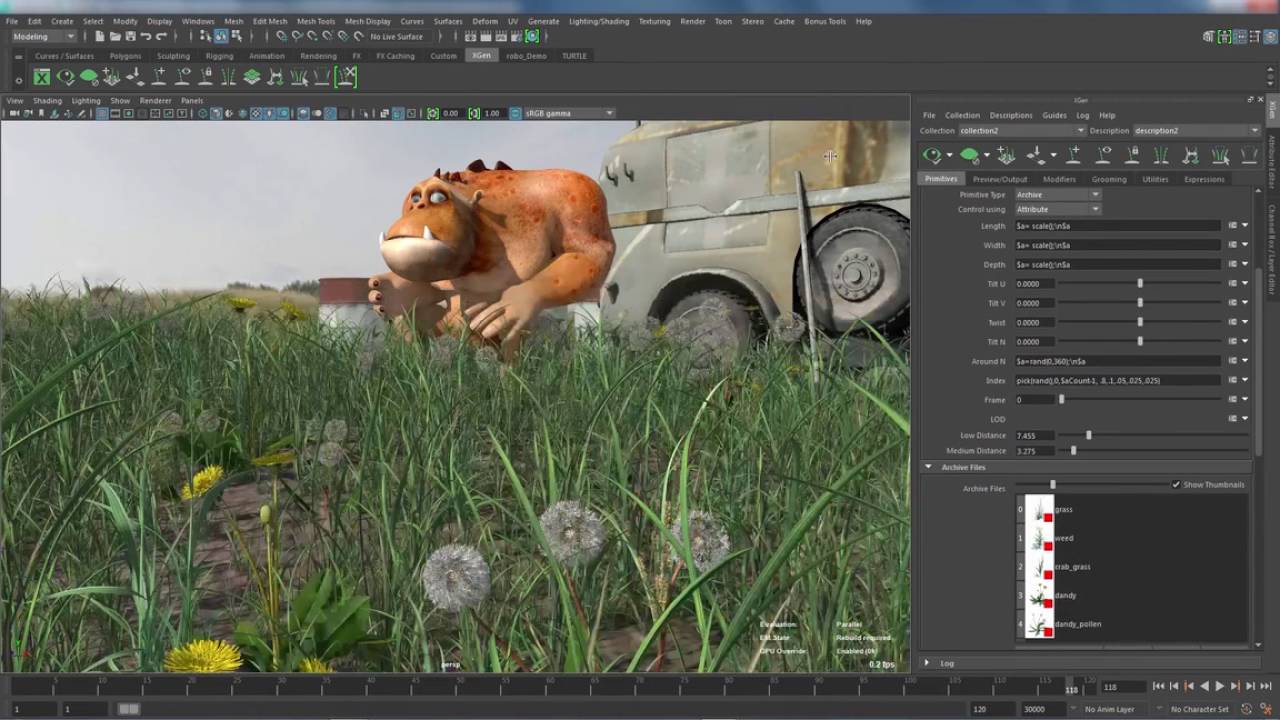
Task: Click the add guides icon in XGen panel
Action: (x=1073, y=155)
